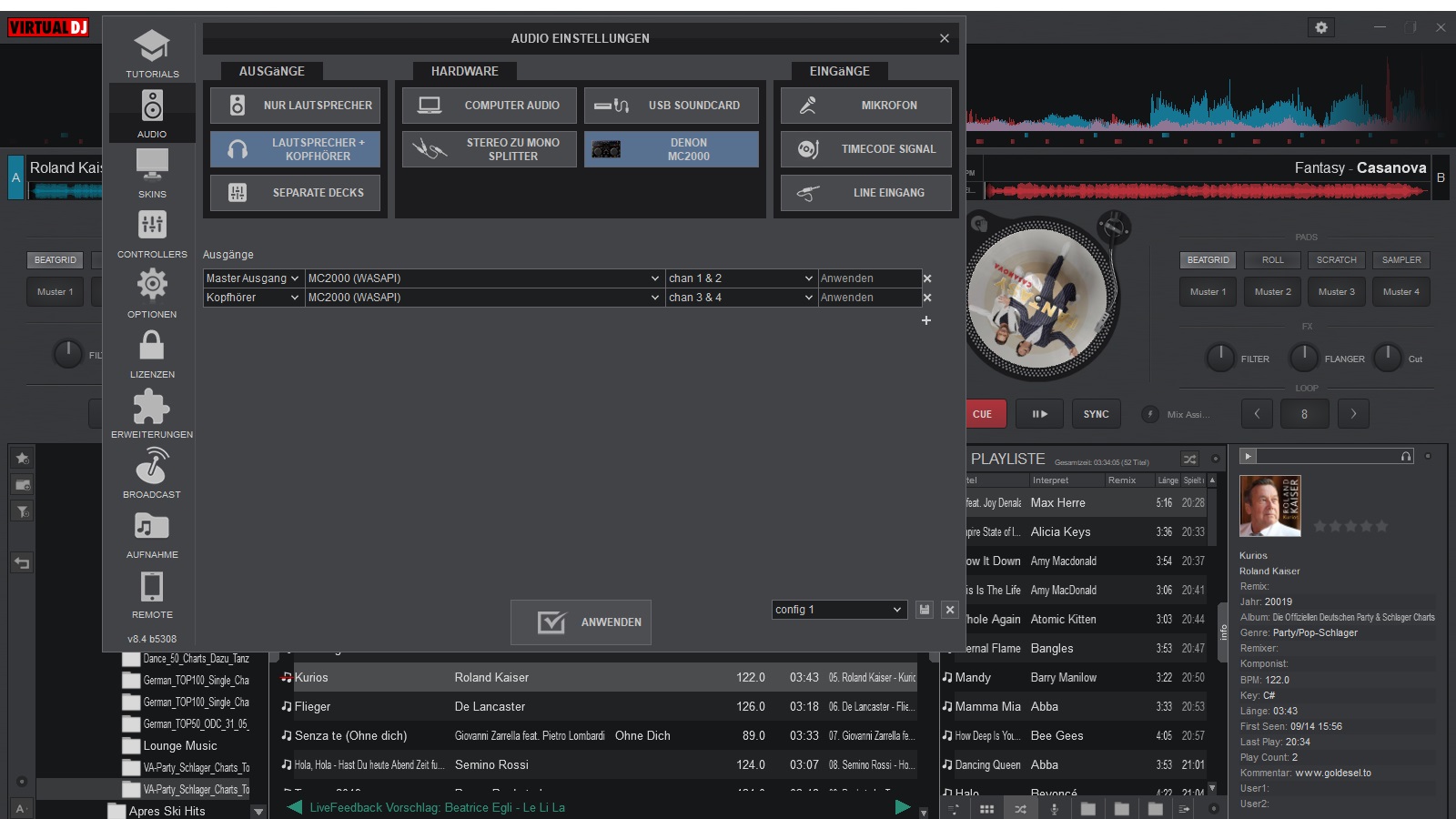Select Computer Audio hardware option
This screenshot has width=1456, height=819.
(x=490, y=106)
